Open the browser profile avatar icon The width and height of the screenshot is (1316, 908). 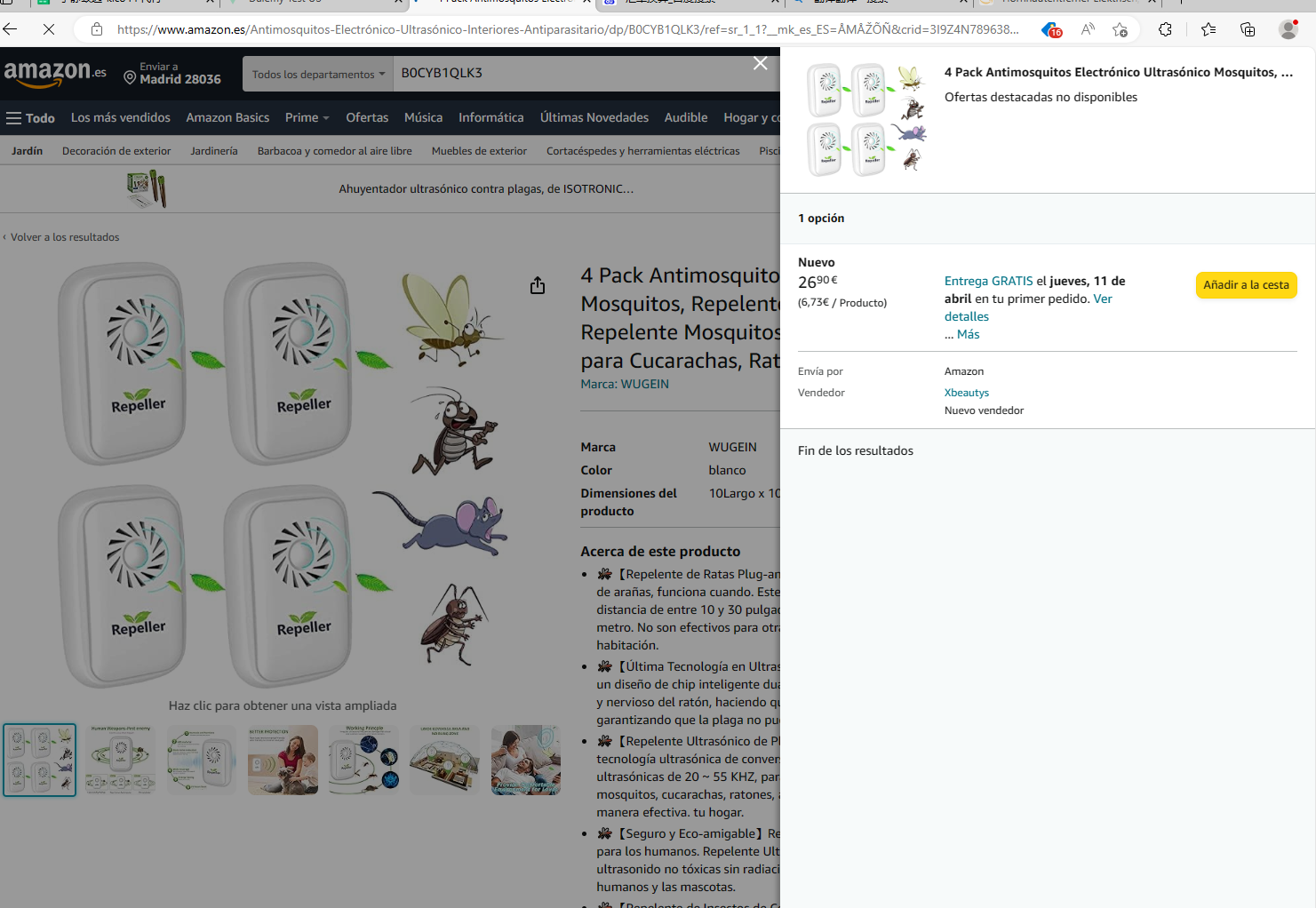tap(1288, 29)
